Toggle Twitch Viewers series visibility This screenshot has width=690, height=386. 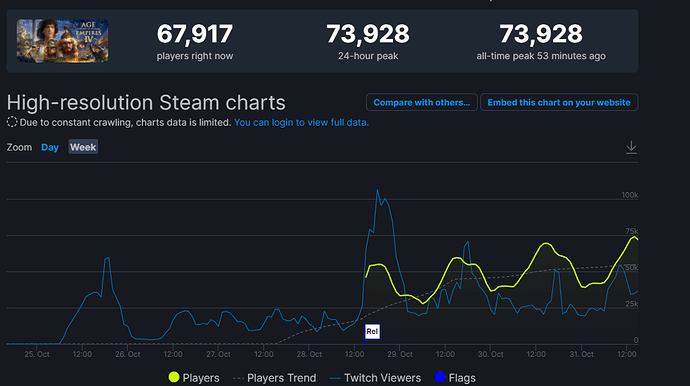[x=375, y=378]
